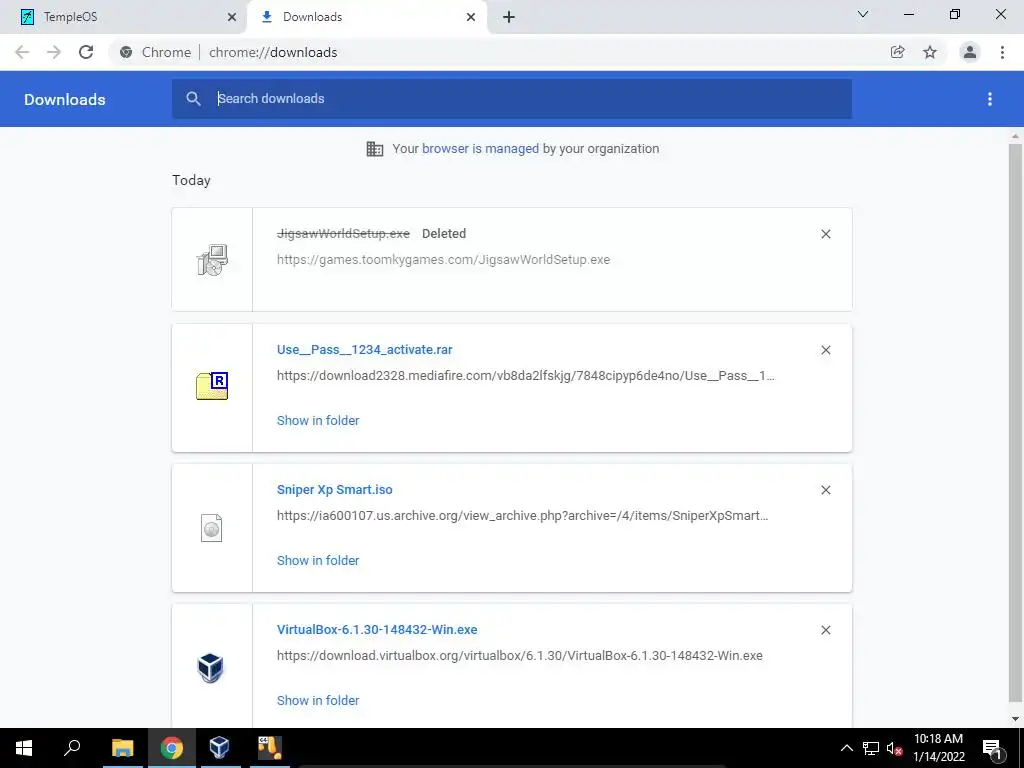Show Sniper Xp Smart.iso in folder

[x=318, y=560]
